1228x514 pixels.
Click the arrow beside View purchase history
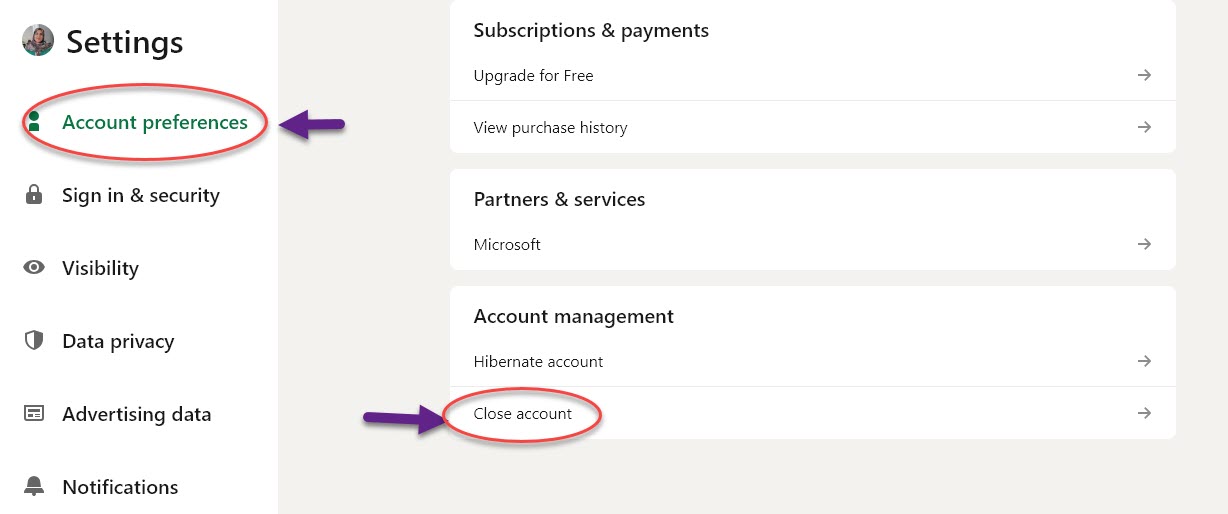tap(1145, 127)
